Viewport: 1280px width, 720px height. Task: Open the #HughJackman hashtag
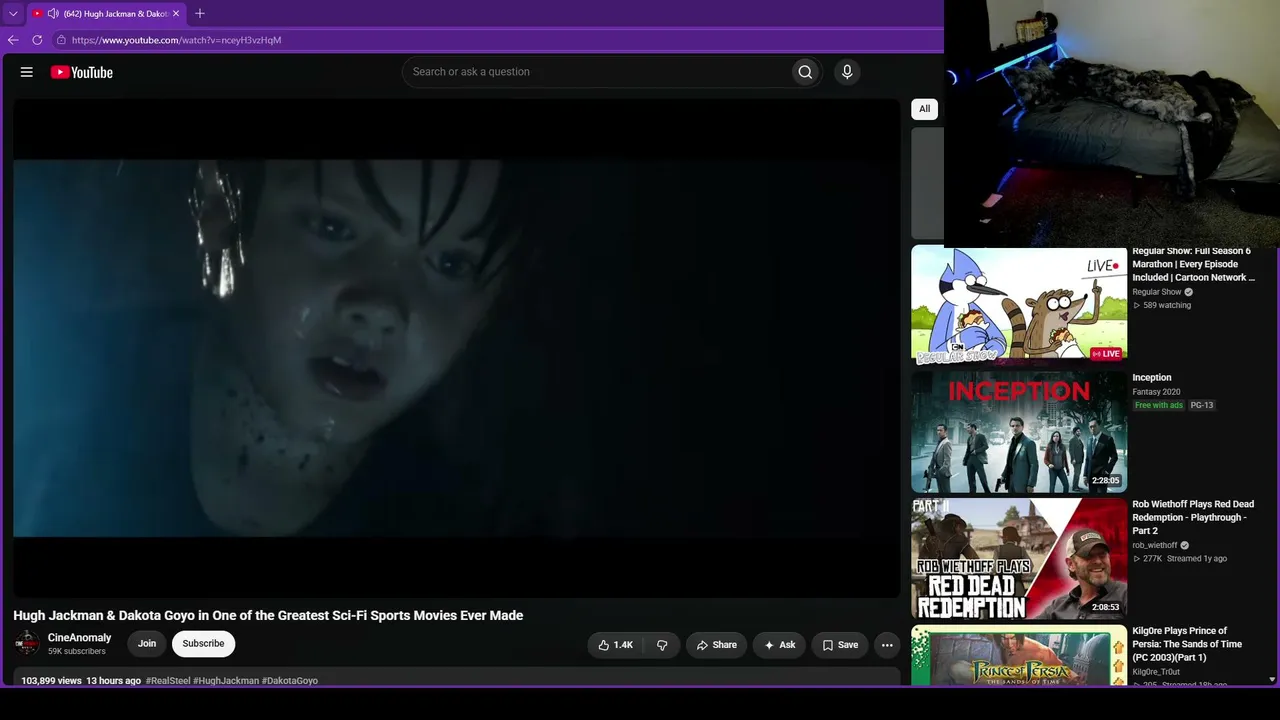pos(226,681)
